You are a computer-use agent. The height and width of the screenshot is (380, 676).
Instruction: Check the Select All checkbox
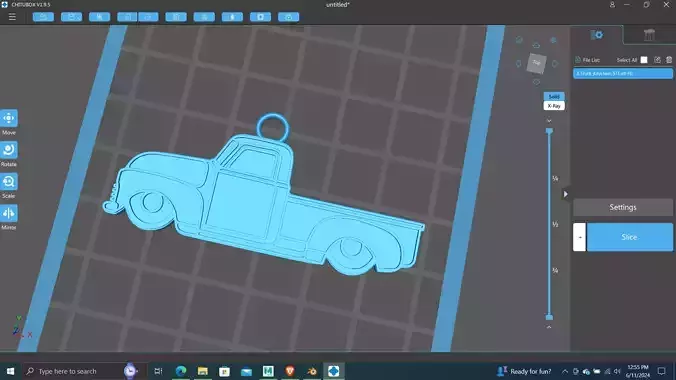[x=644, y=60]
